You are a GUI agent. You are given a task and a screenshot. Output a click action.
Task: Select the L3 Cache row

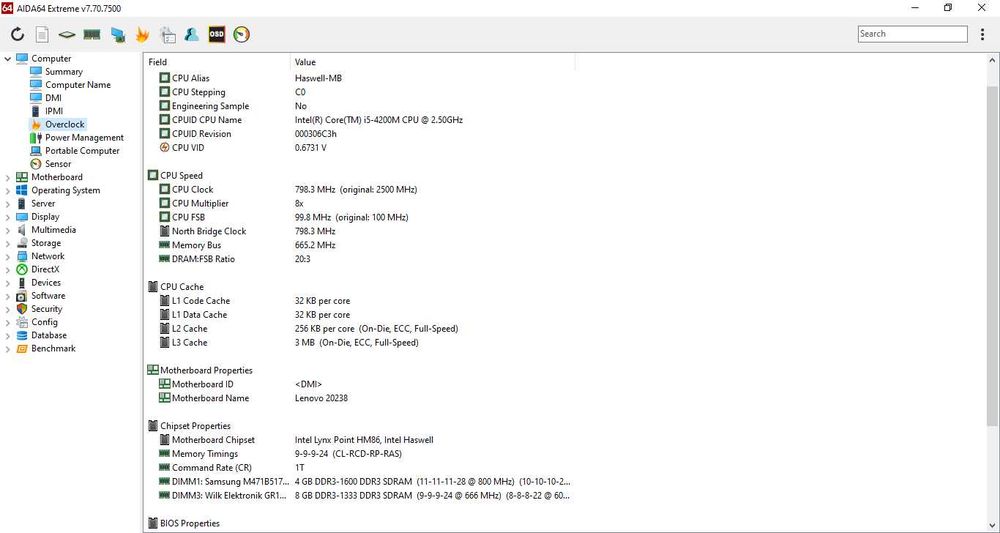[x=360, y=342]
